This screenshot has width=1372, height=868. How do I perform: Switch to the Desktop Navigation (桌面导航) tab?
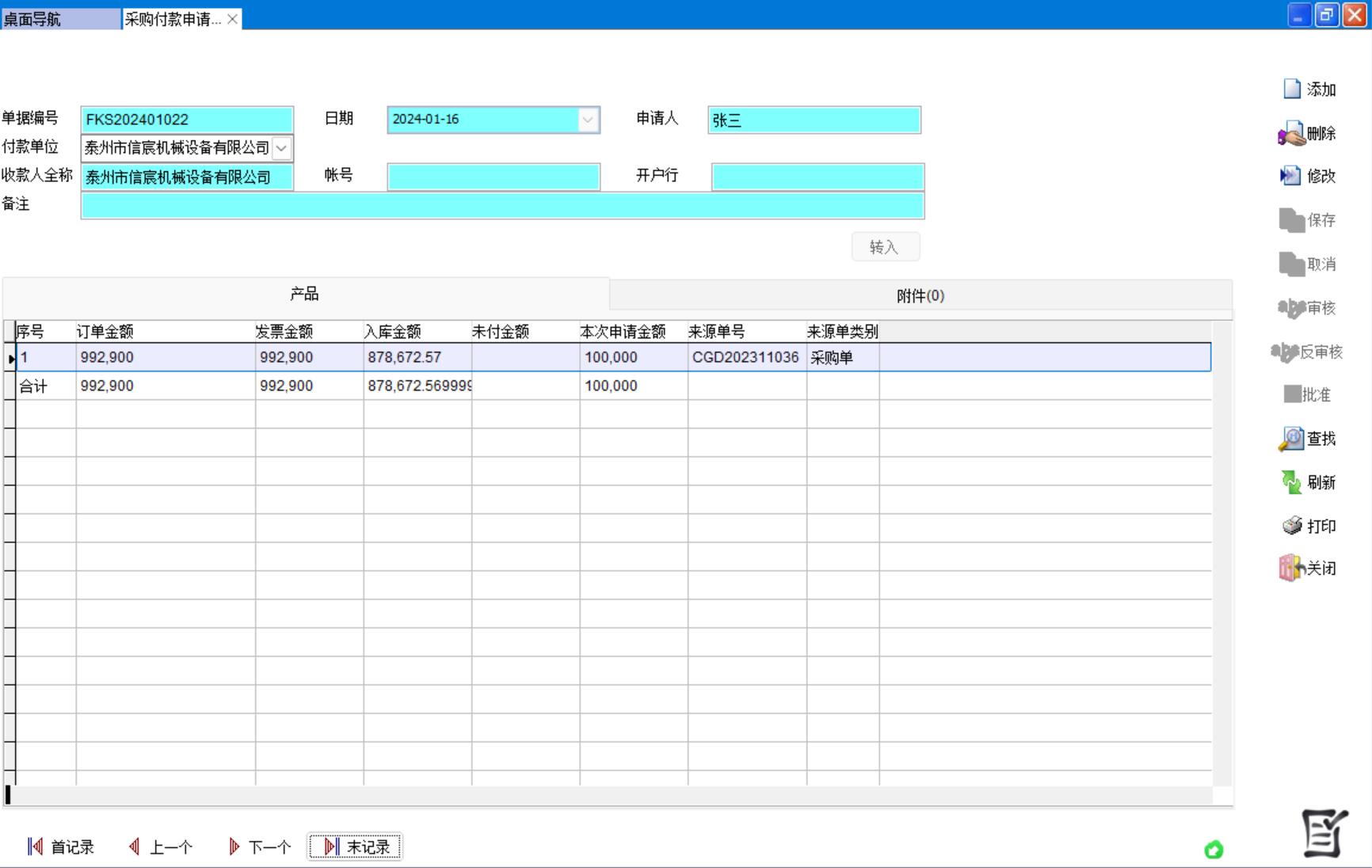60,19
